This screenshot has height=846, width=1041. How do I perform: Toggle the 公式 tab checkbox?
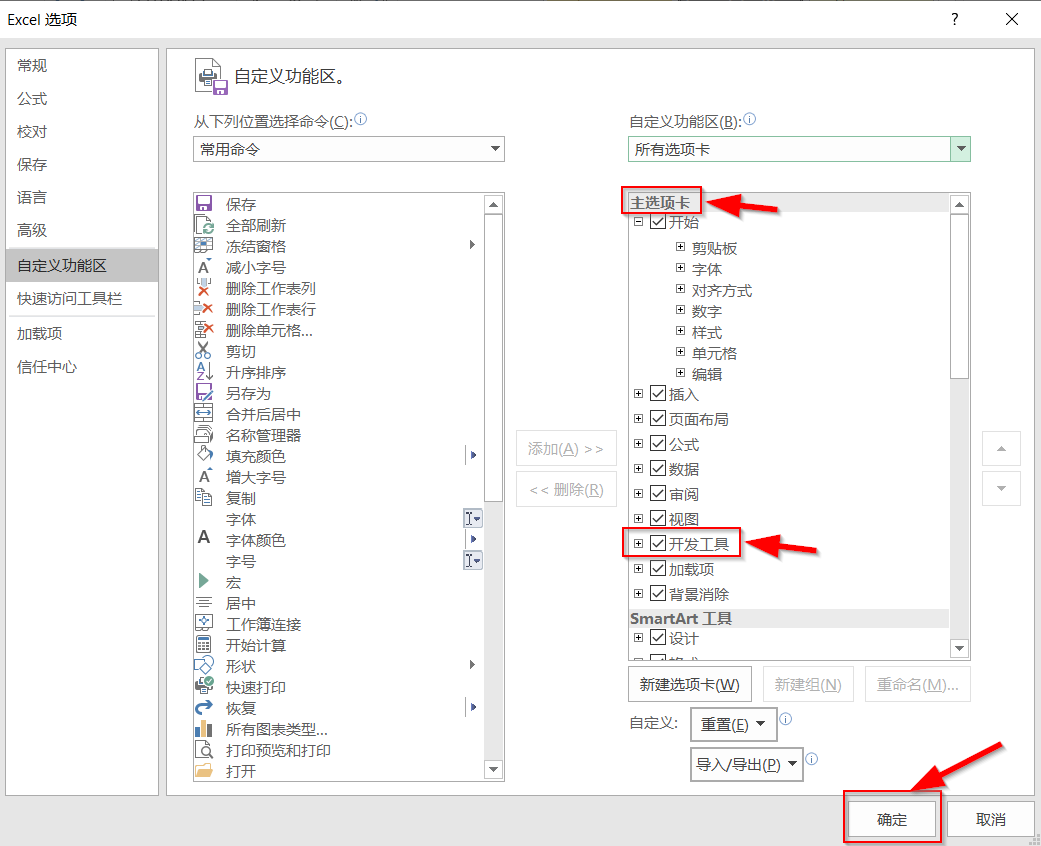[658, 444]
